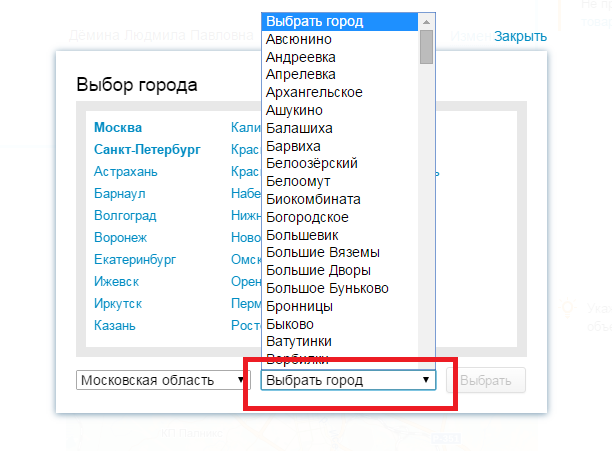Pick Апрелевка from the dropdown options
612x451 pixels.
pyautogui.click(x=301, y=75)
